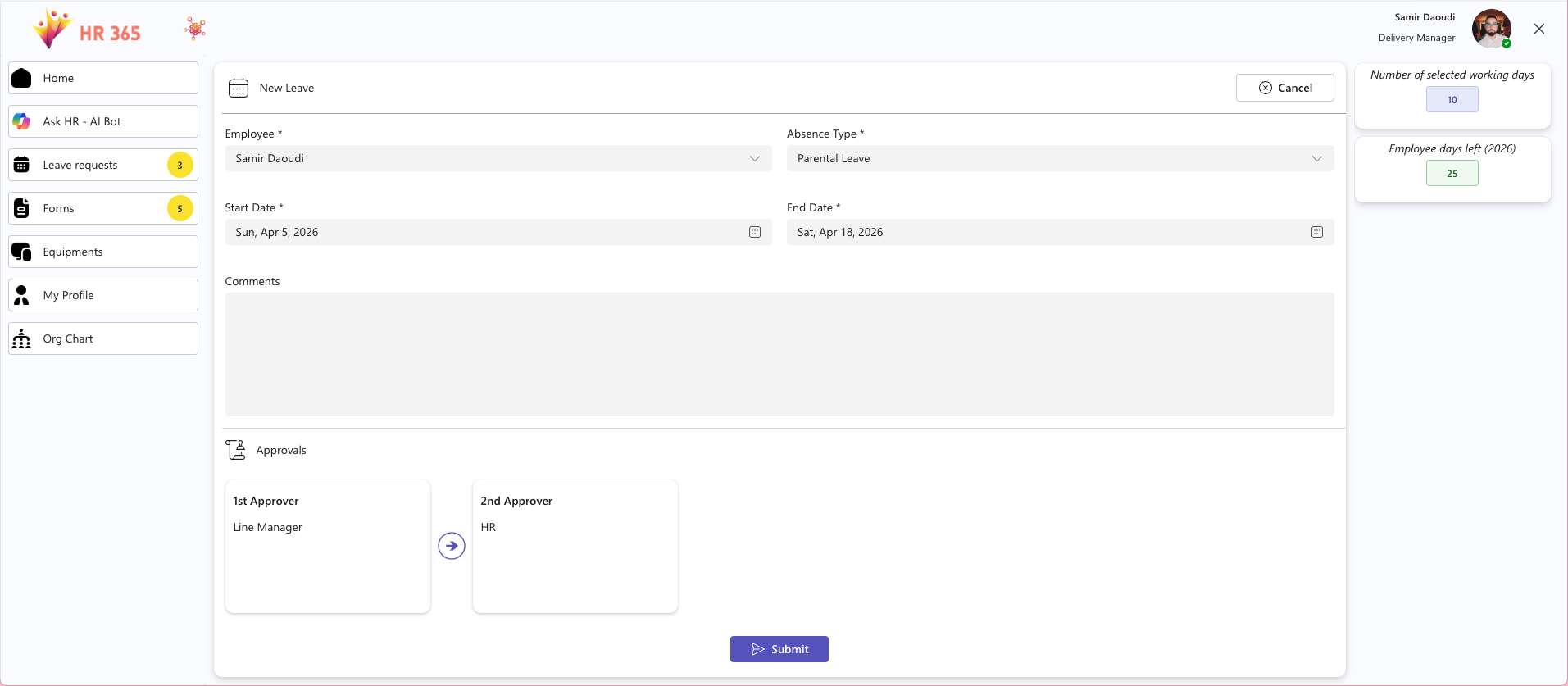Click inside the Comments text area
This screenshot has width=1568, height=686.
(779, 354)
